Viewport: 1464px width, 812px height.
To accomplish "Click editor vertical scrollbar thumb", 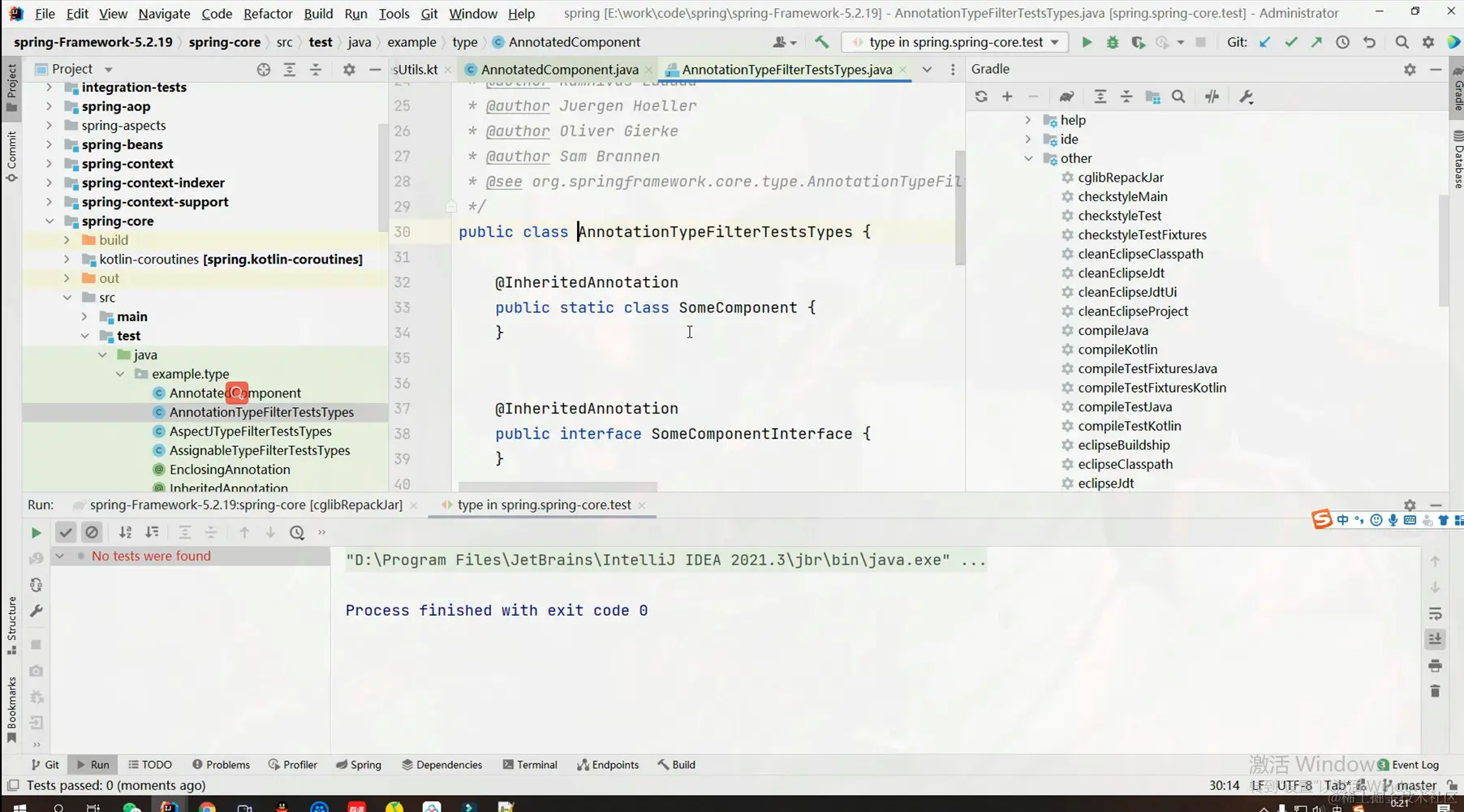I will [x=960, y=208].
